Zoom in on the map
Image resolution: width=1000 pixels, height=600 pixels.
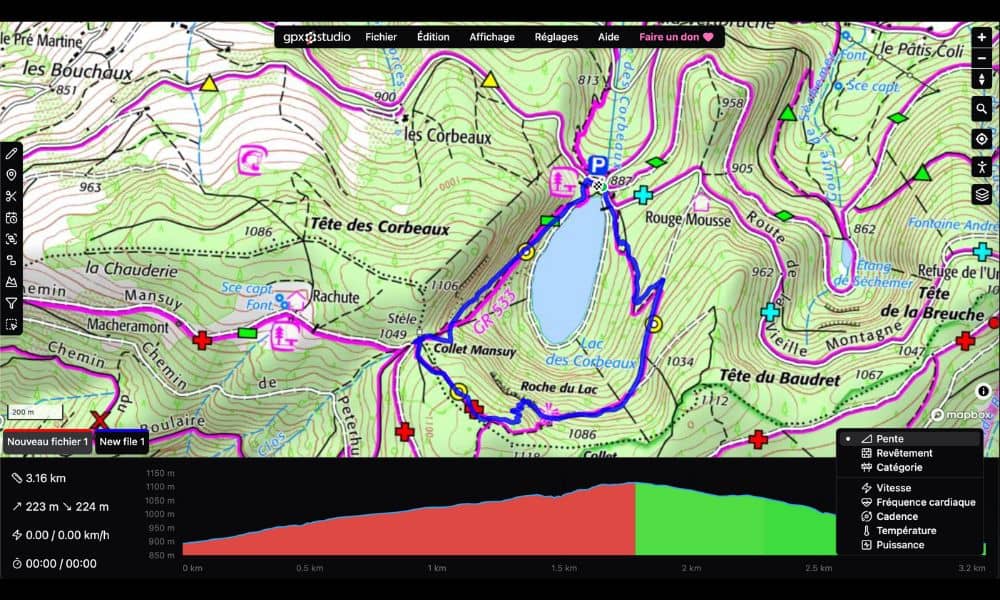pyautogui.click(x=981, y=37)
